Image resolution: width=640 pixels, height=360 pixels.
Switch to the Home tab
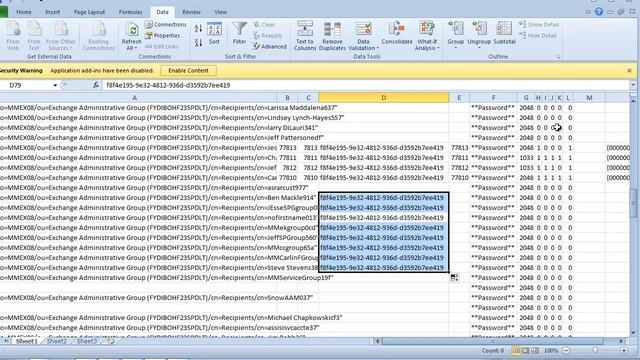coord(24,12)
